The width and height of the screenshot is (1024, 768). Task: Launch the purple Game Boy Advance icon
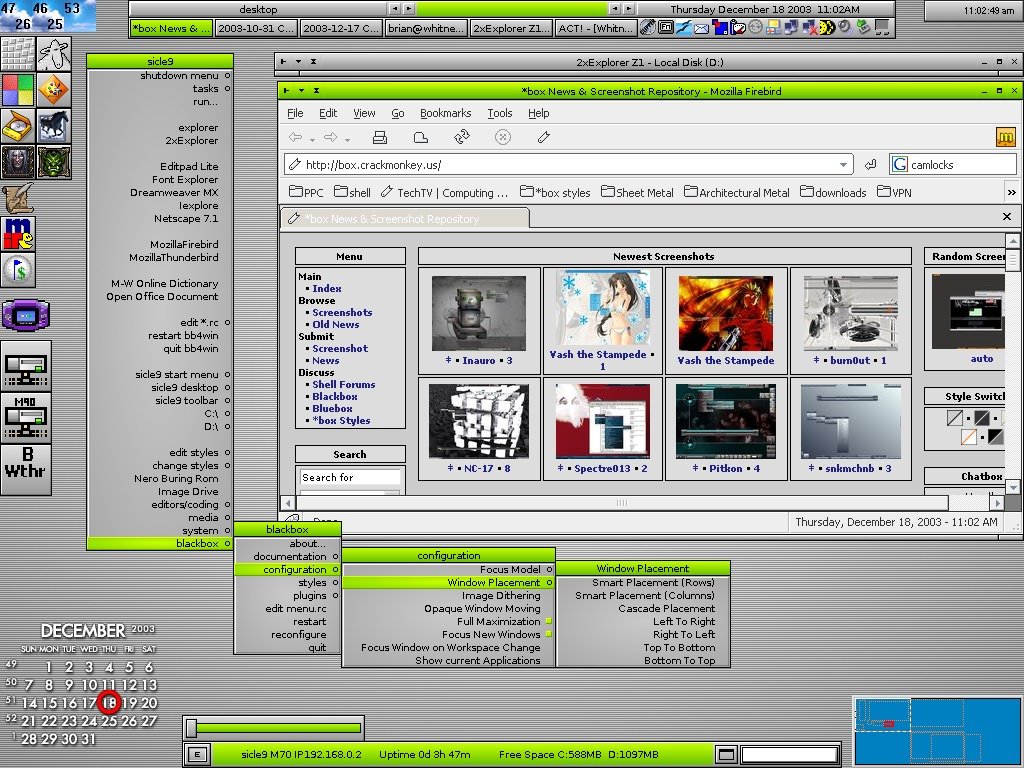coord(26,315)
